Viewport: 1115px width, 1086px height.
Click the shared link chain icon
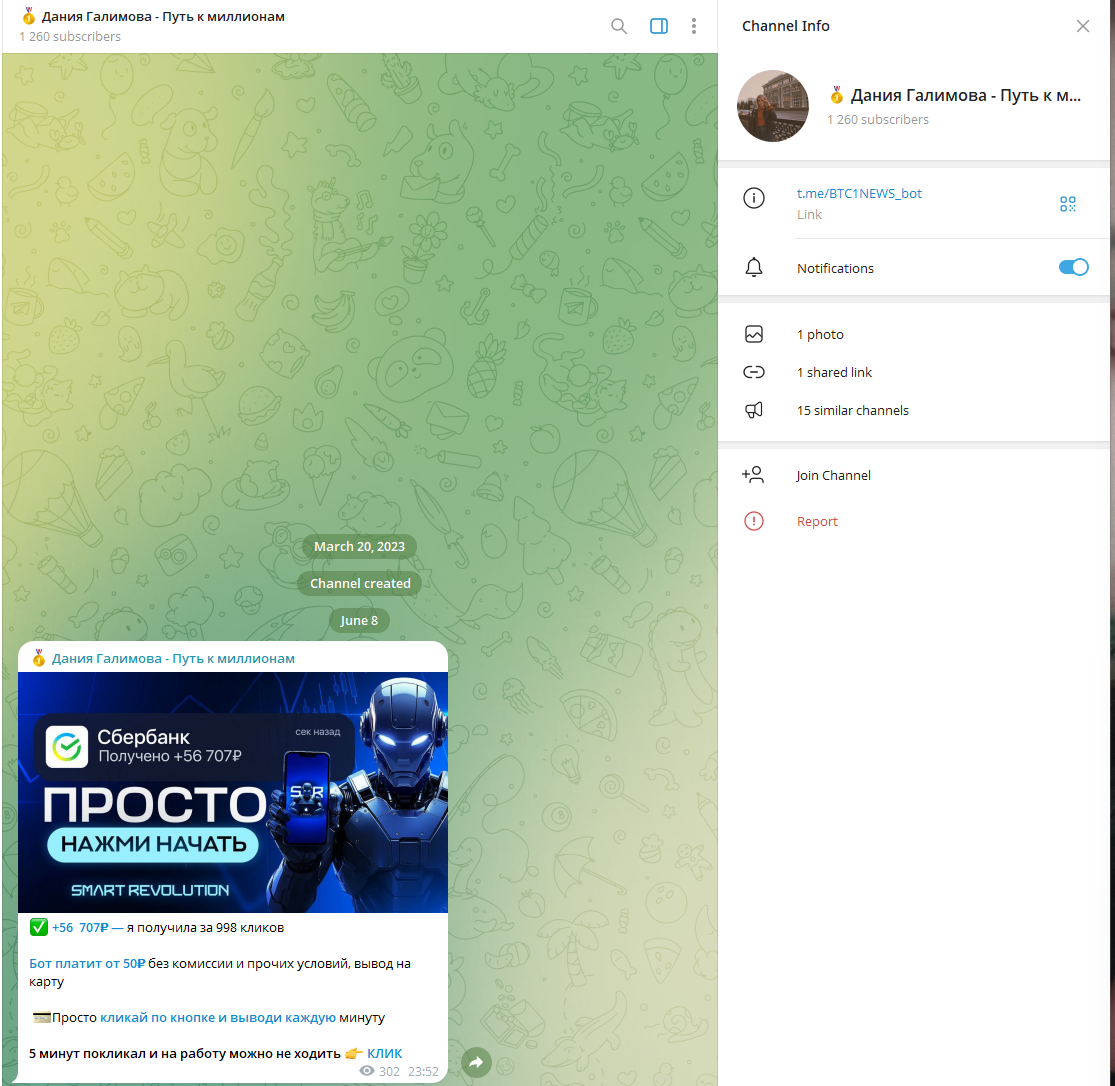[x=754, y=372]
